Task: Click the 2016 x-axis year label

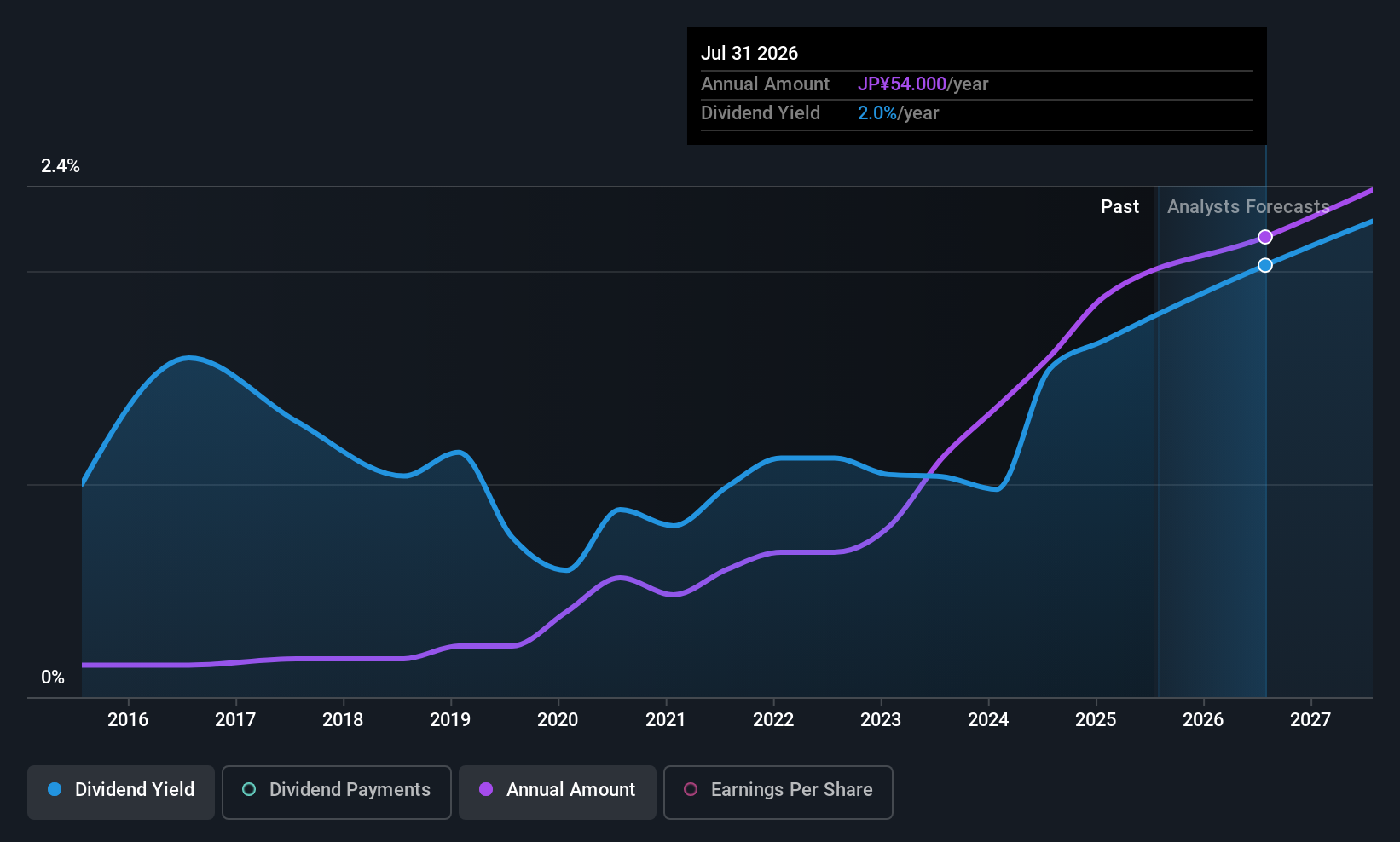Action: [128, 719]
